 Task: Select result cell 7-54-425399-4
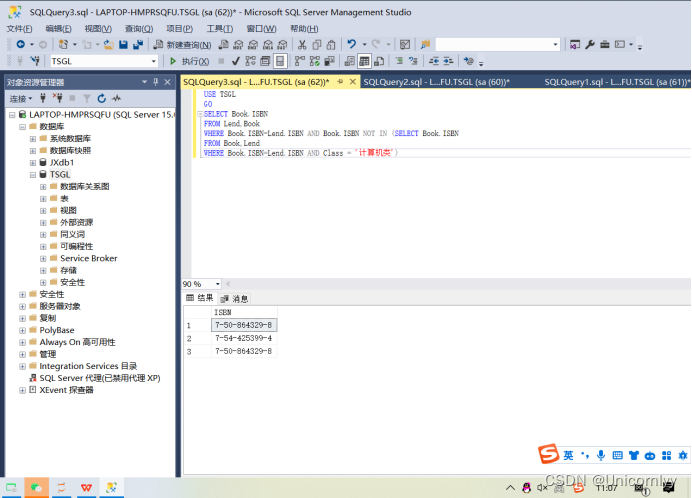pyautogui.click(x=244, y=338)
